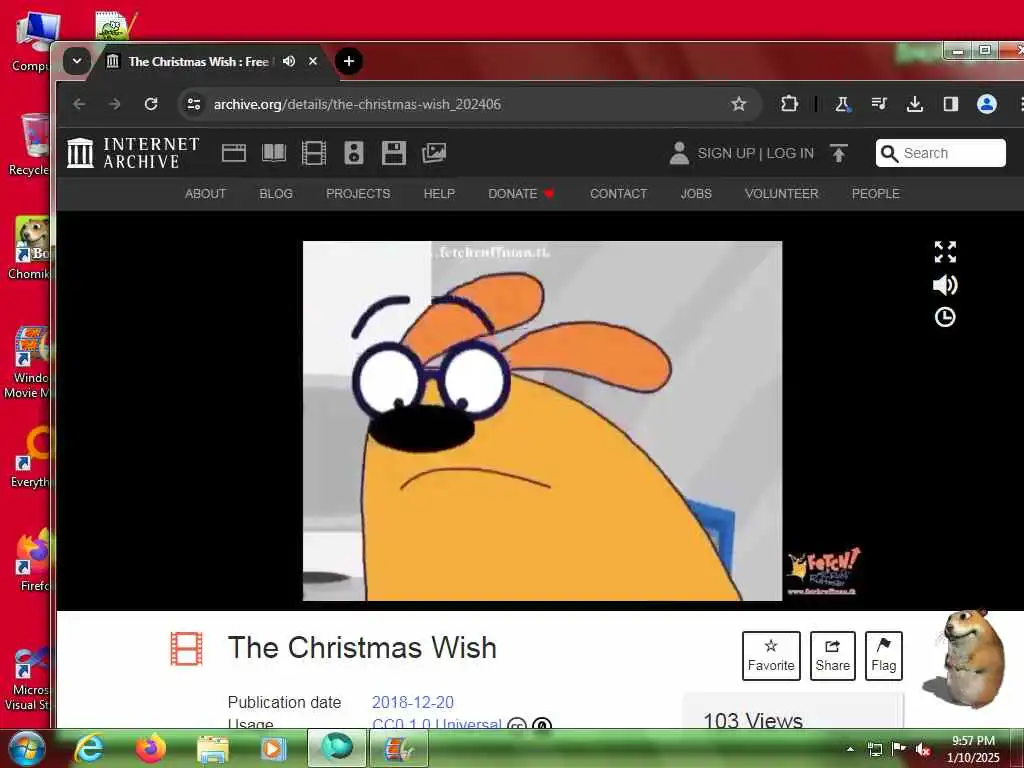Open the Software floppy disk icon

pyautogui.click(x=394, y=153)
